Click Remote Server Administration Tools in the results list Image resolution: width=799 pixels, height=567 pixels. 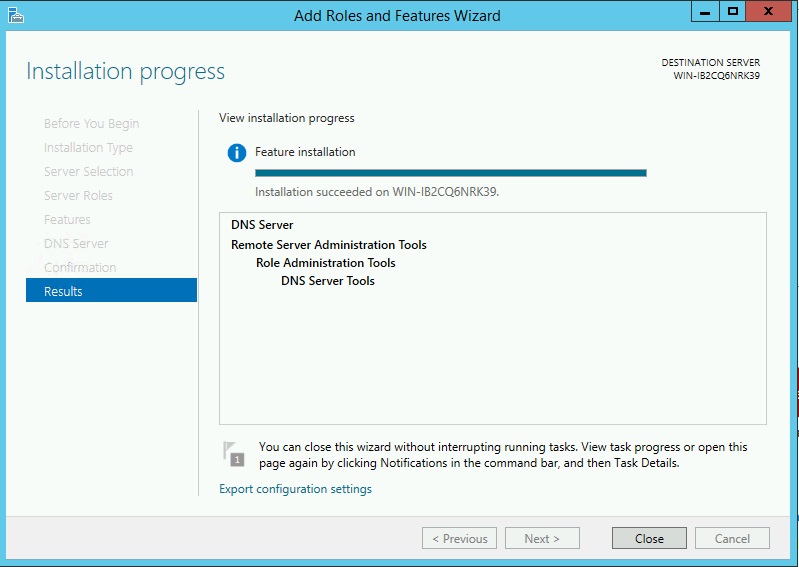point(329,245)
